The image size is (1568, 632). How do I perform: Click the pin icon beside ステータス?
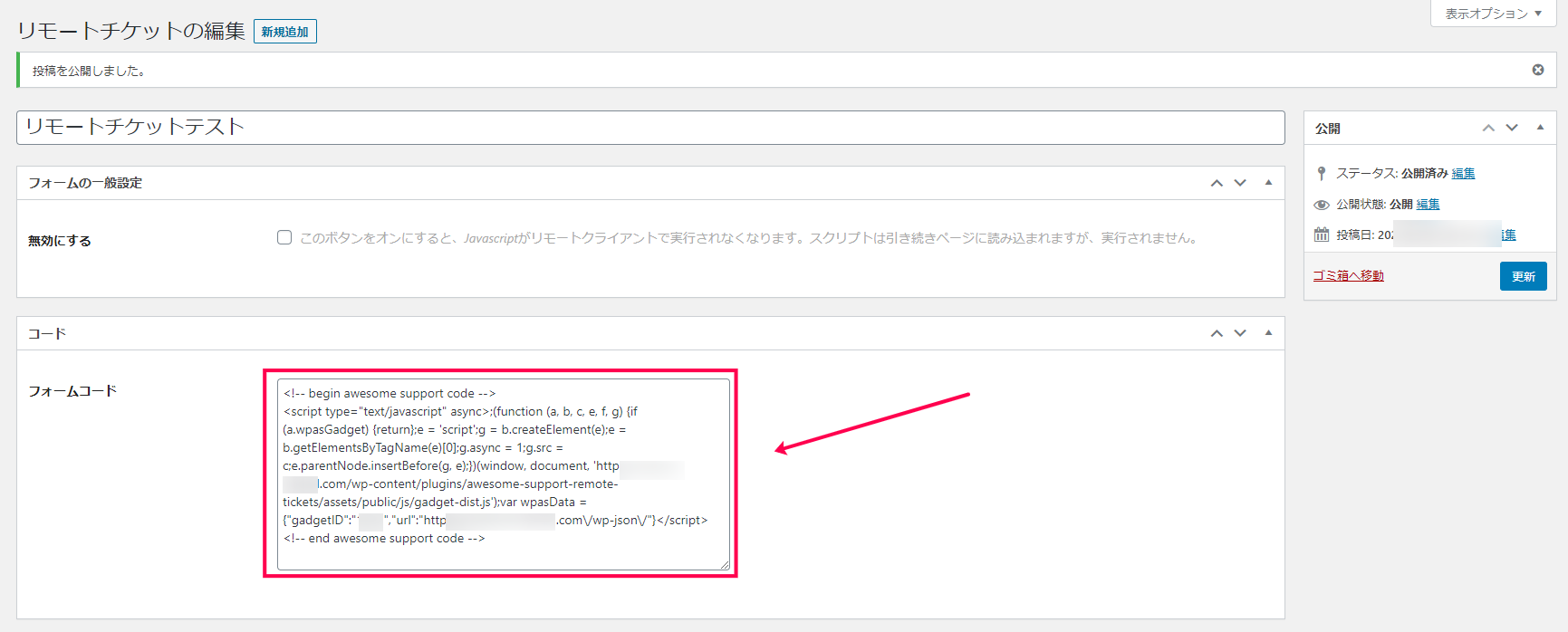point(1322,173)
